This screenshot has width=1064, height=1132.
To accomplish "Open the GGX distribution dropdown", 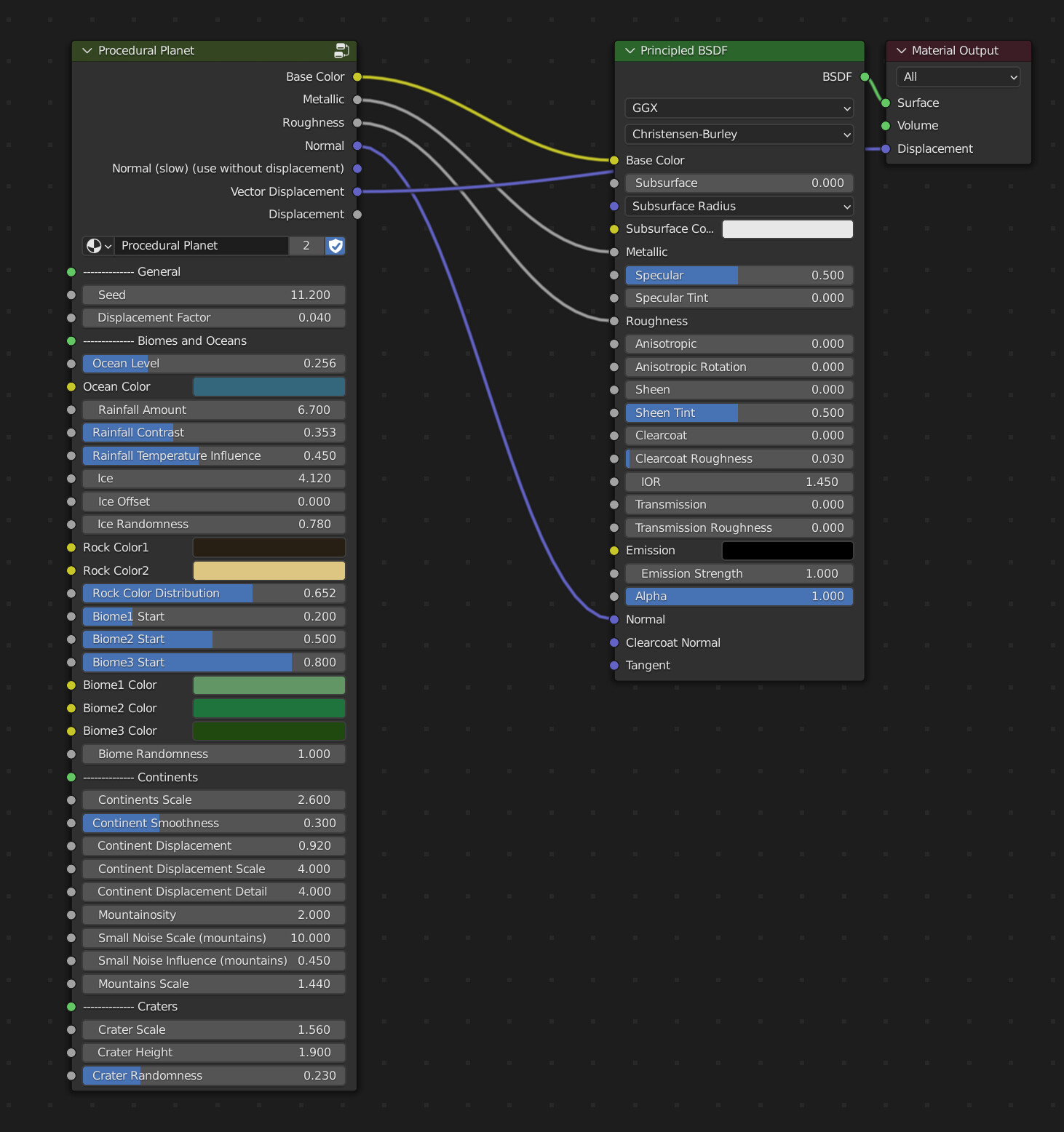I will pyautogui.click(x=739, y=108).
